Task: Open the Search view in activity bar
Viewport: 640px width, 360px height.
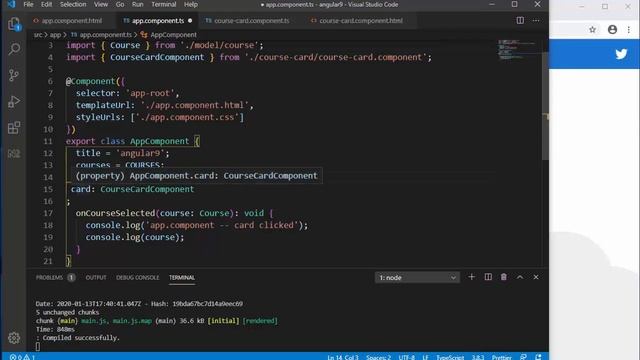Action: click(14, 49)
